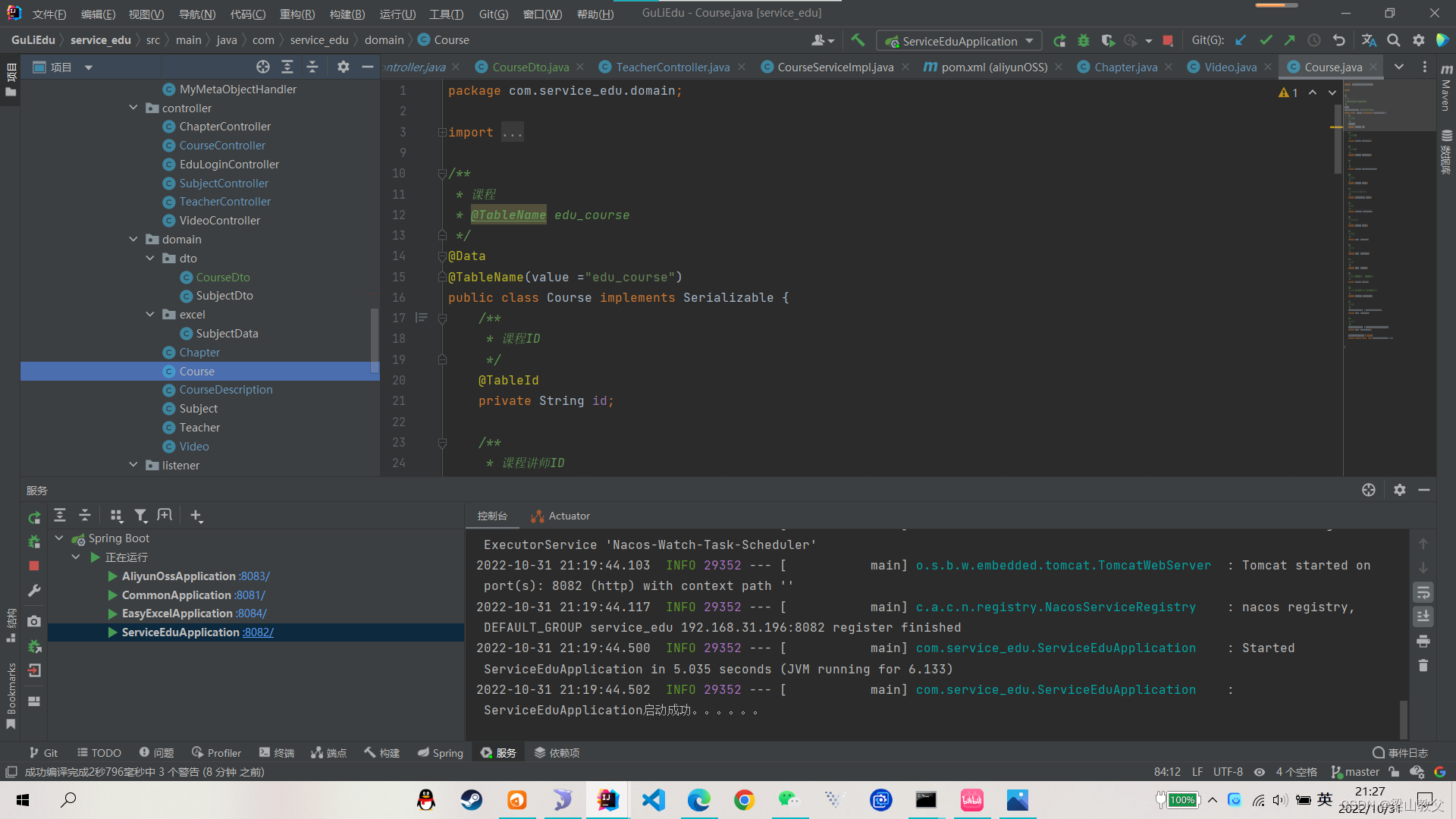Click the Build project hammer icon
The image size is (1456, 819).
(858, 40)
